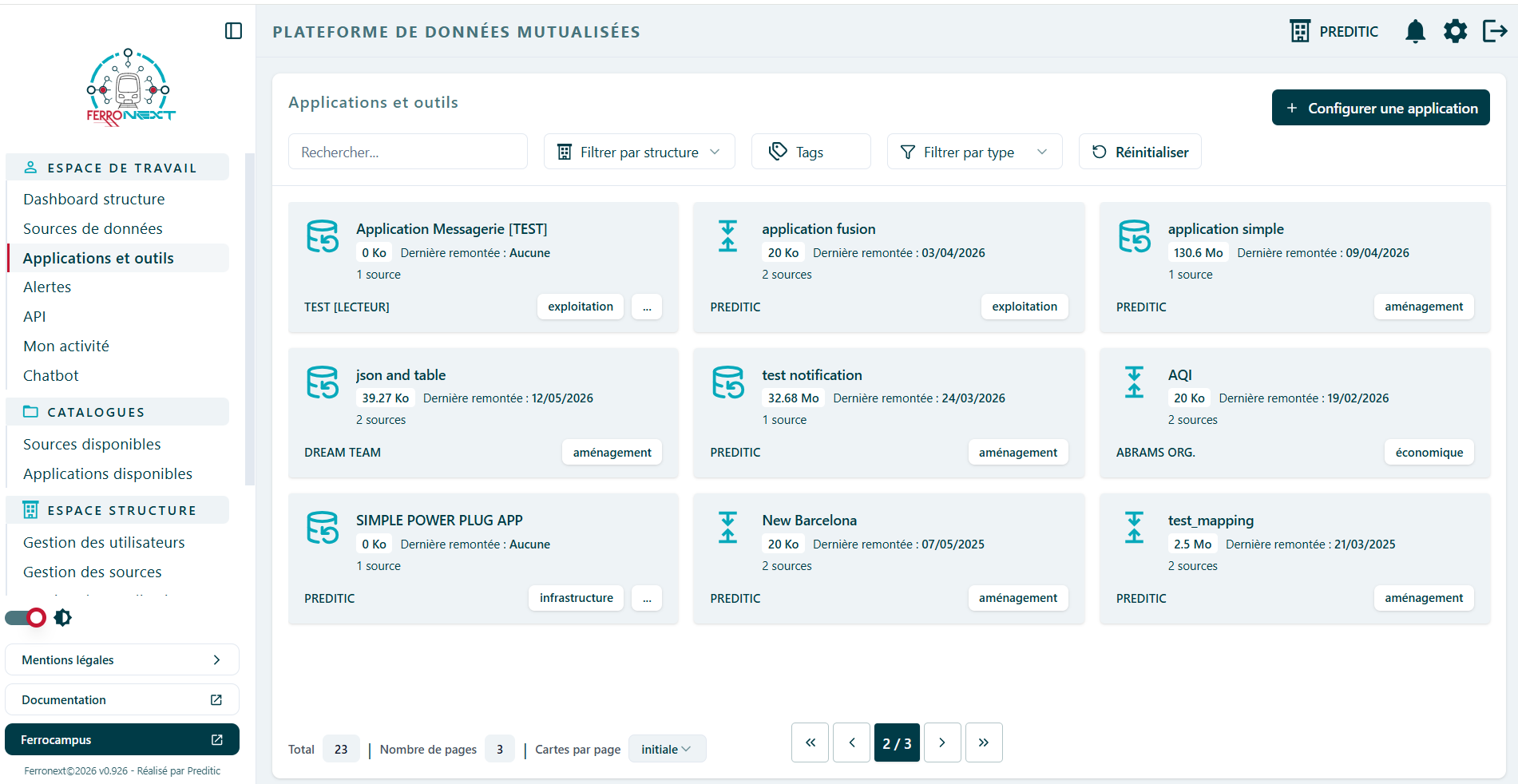Click Application Messagerie [TEST] database icon
Image resolution: width=1518 pixels, height=784 pixels.
tap(323, 236)
